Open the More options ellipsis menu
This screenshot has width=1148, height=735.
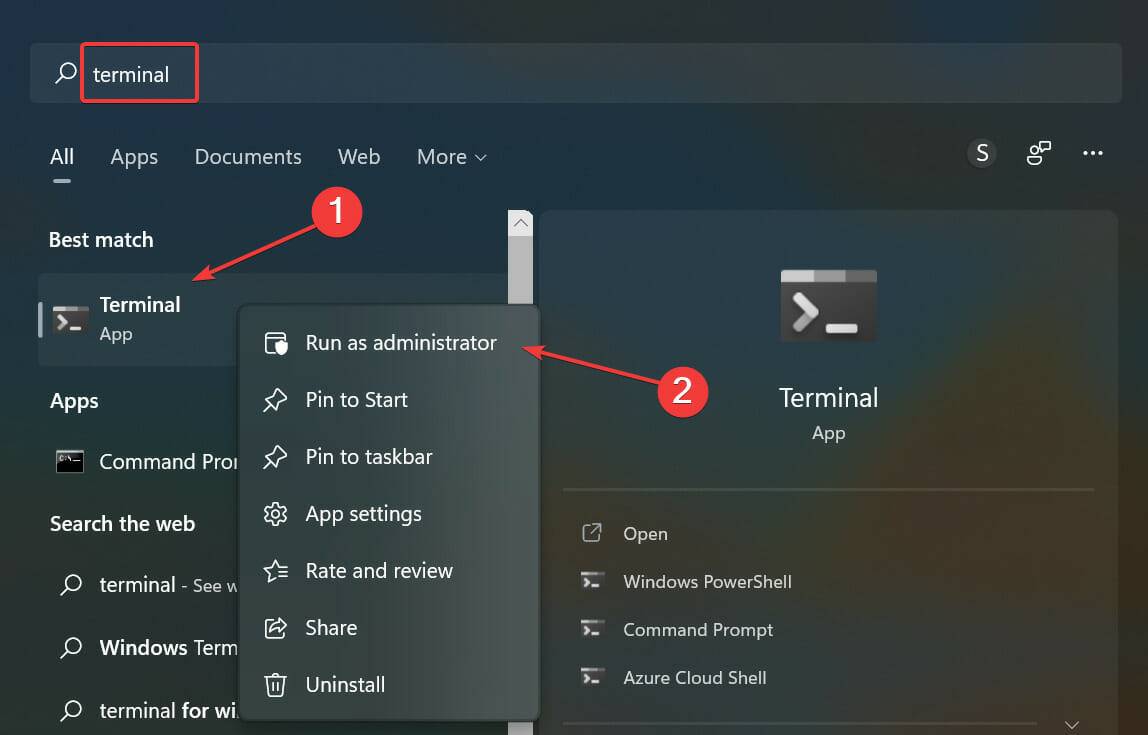pos(1092,153)
